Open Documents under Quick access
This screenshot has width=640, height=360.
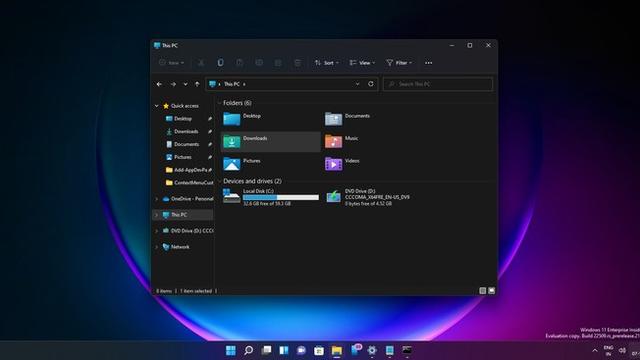pos(186,144)
